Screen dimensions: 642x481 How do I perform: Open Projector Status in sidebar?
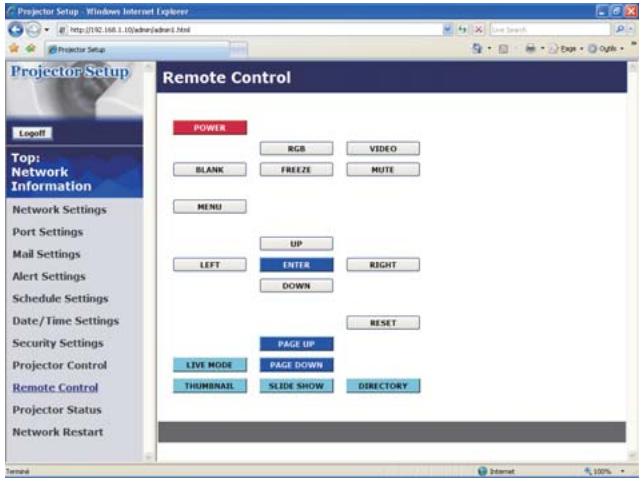point(57,410)
